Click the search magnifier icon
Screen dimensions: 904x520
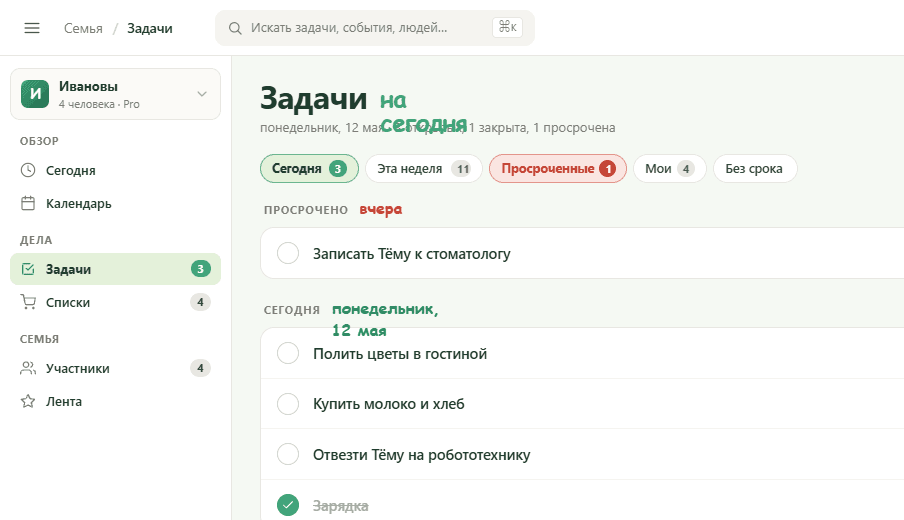click(235, 28)
